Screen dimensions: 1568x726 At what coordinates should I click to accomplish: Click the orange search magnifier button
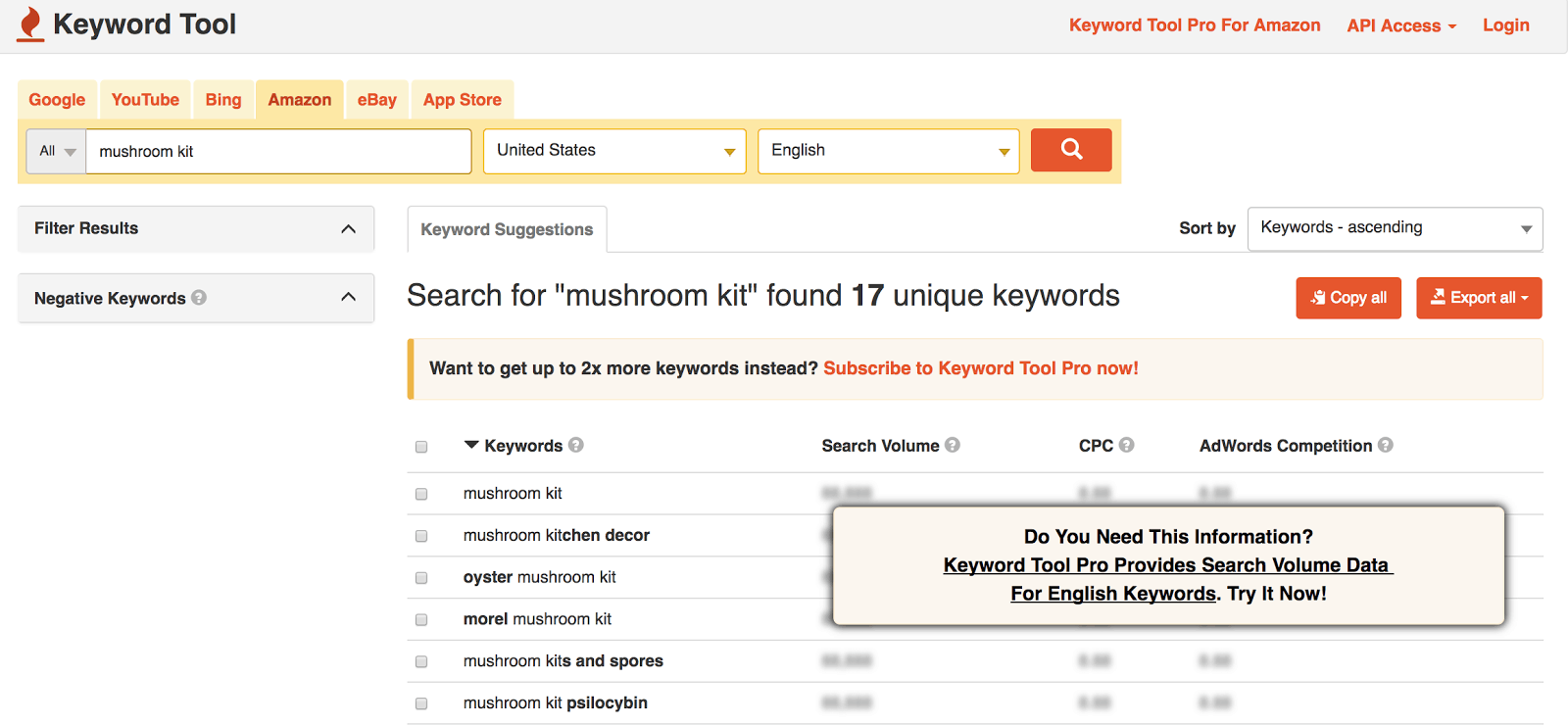1071,150
